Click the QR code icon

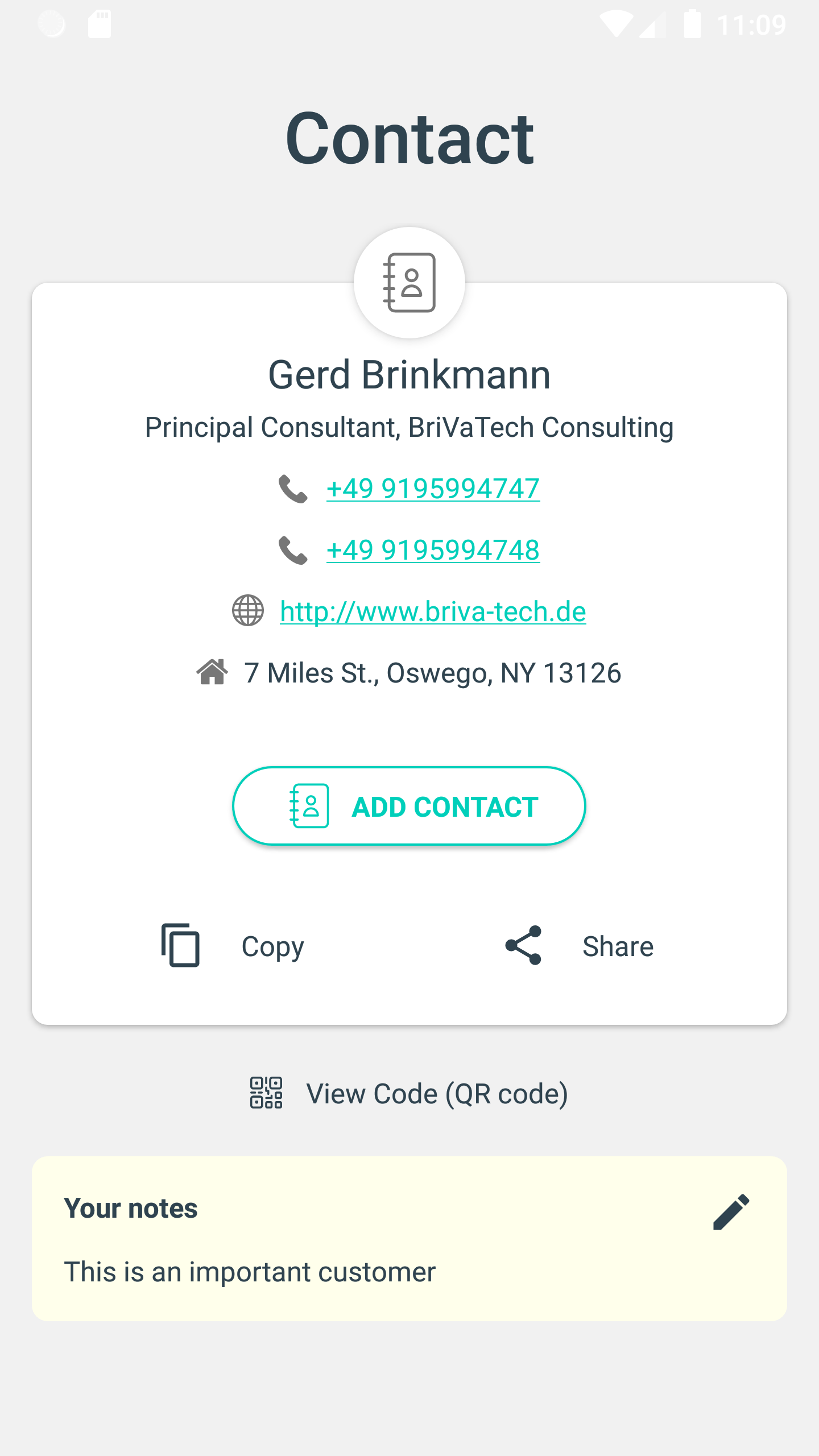point(266,1093)
